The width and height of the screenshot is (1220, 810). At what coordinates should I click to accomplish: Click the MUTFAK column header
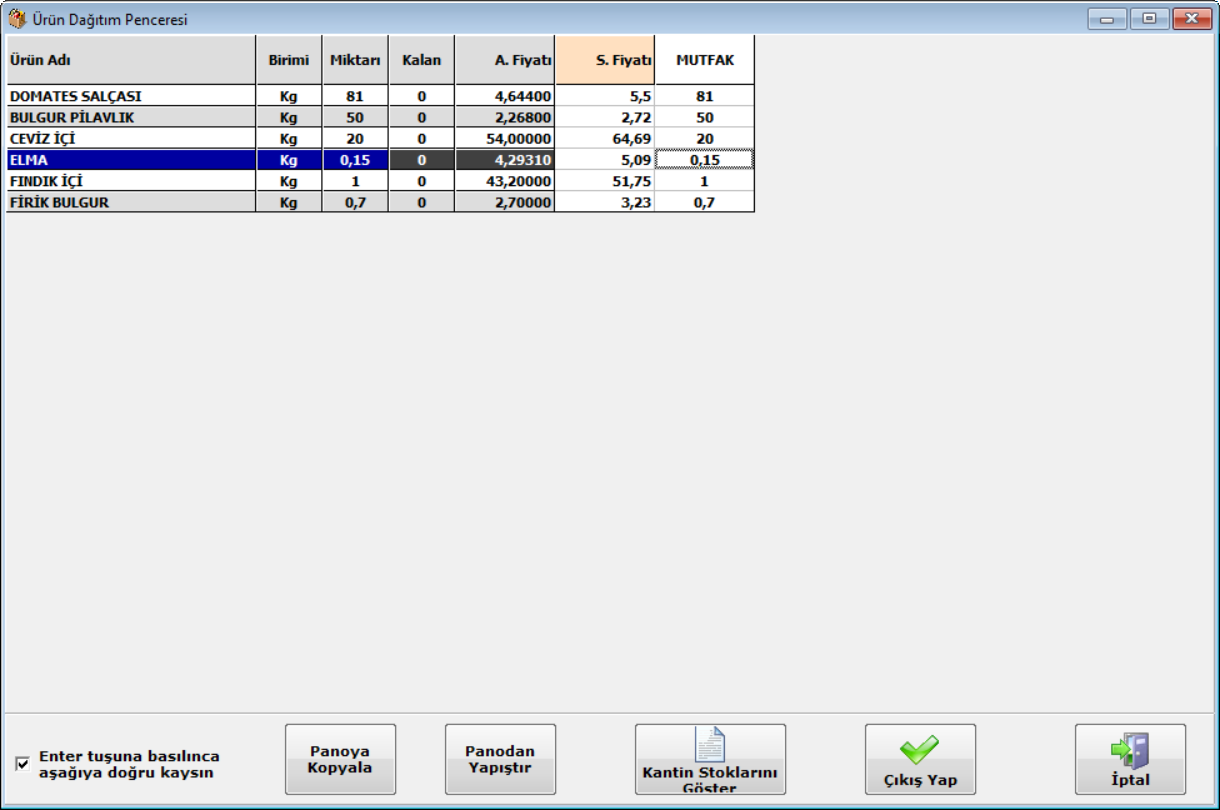(704, 60)
